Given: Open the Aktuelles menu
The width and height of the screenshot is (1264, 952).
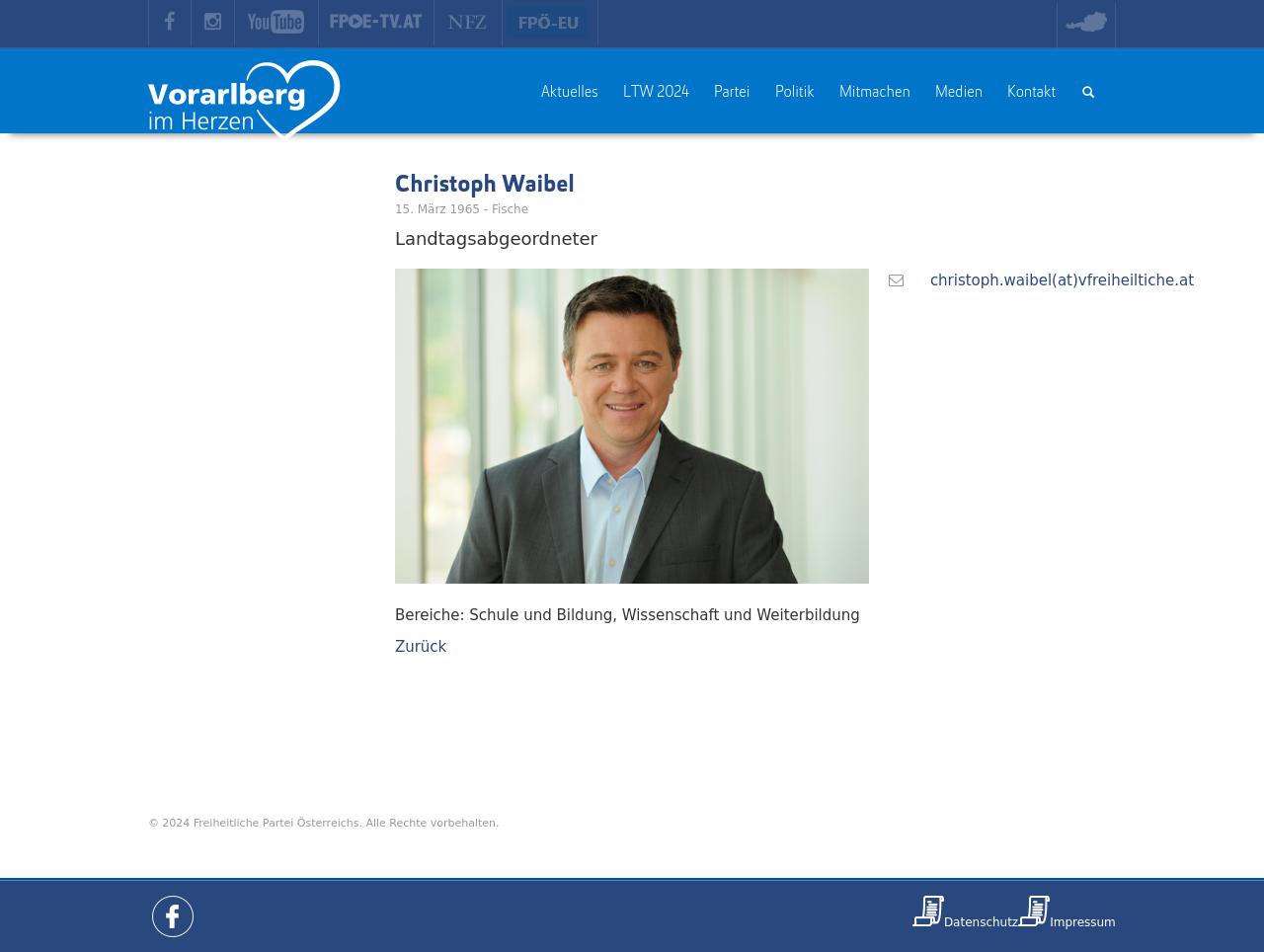Looking at the screenshot, I should [x=570, y=92].
